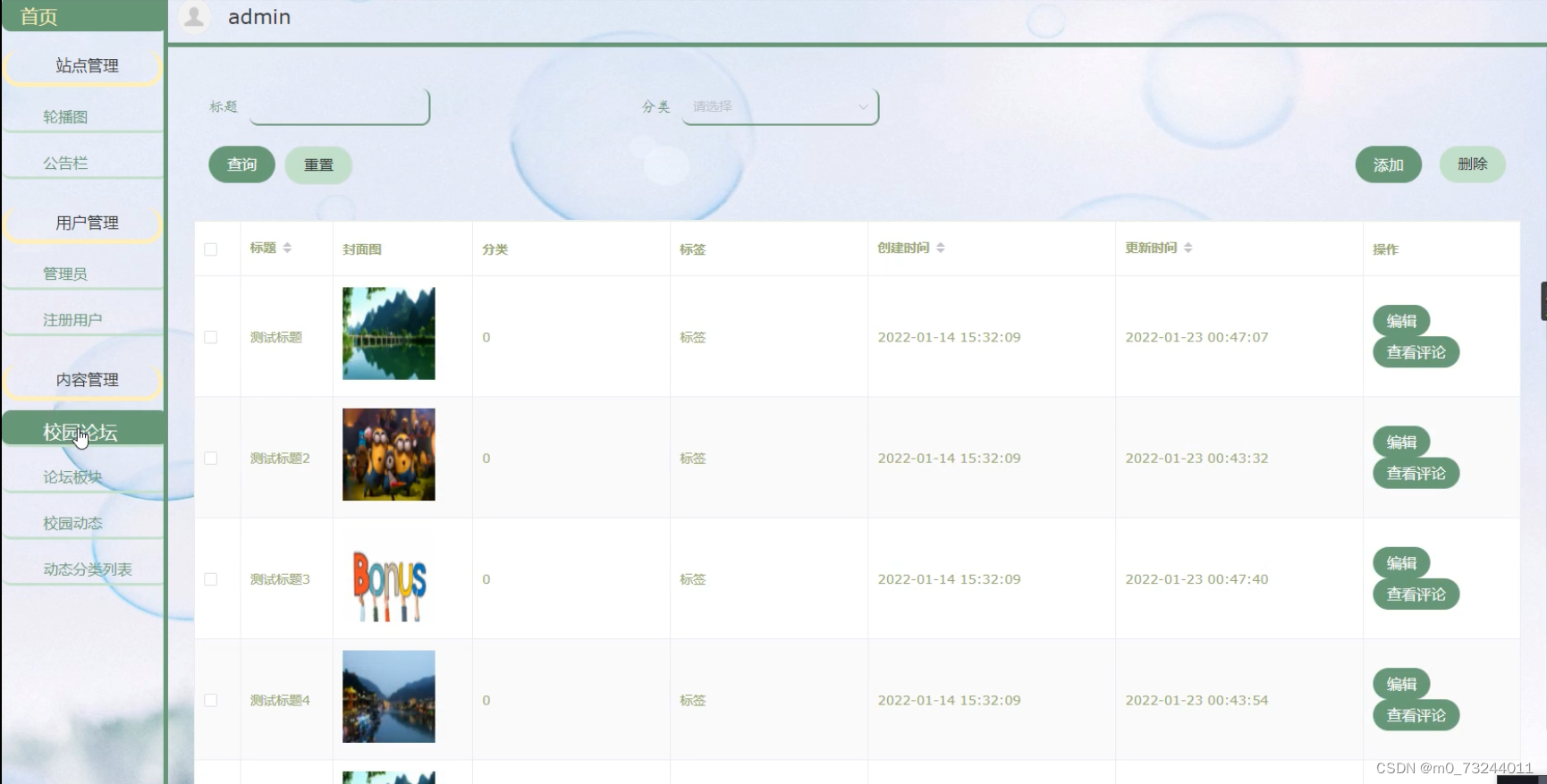Click creation time in the 测试标题2 row

pos(949,459)
